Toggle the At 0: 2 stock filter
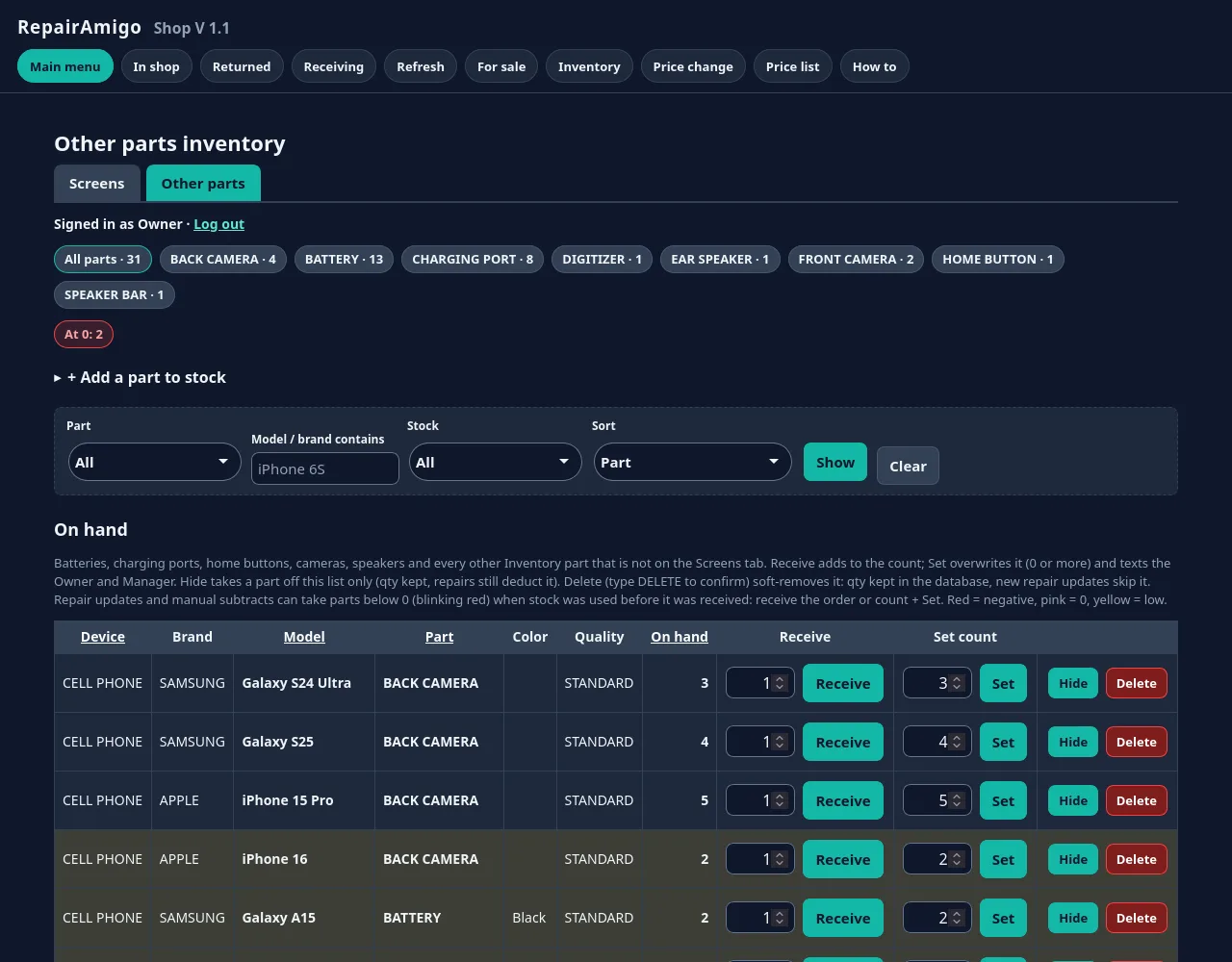The image size is (1232, 962). click(84, 334)
